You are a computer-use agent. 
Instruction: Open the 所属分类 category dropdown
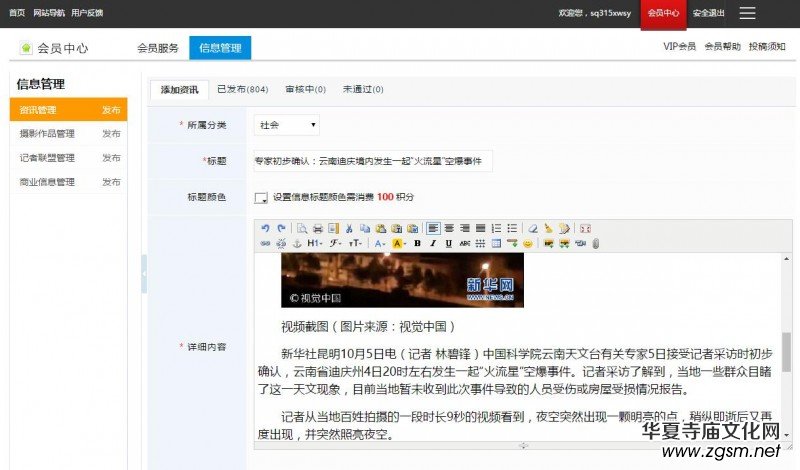pos(288,125)
